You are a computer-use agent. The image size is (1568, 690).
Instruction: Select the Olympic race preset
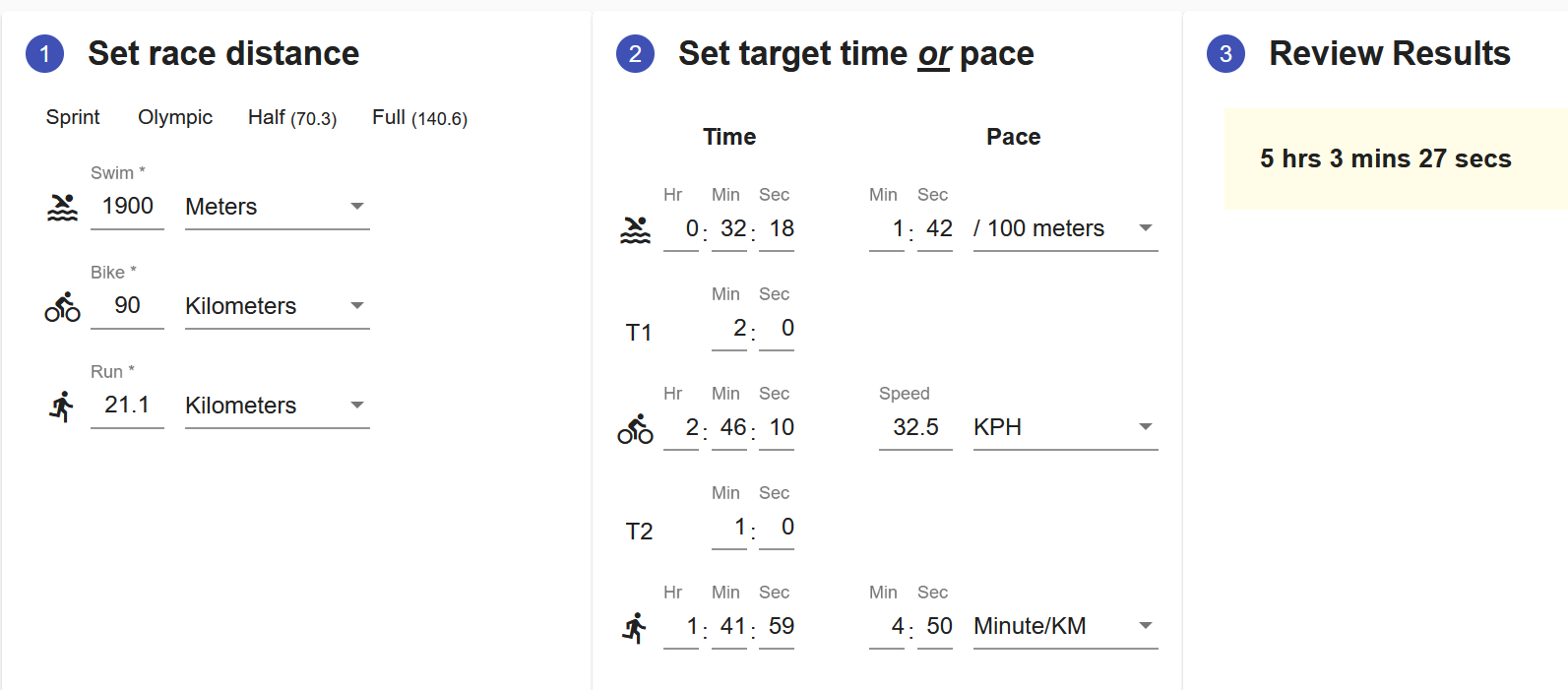(x=175, y=117)
